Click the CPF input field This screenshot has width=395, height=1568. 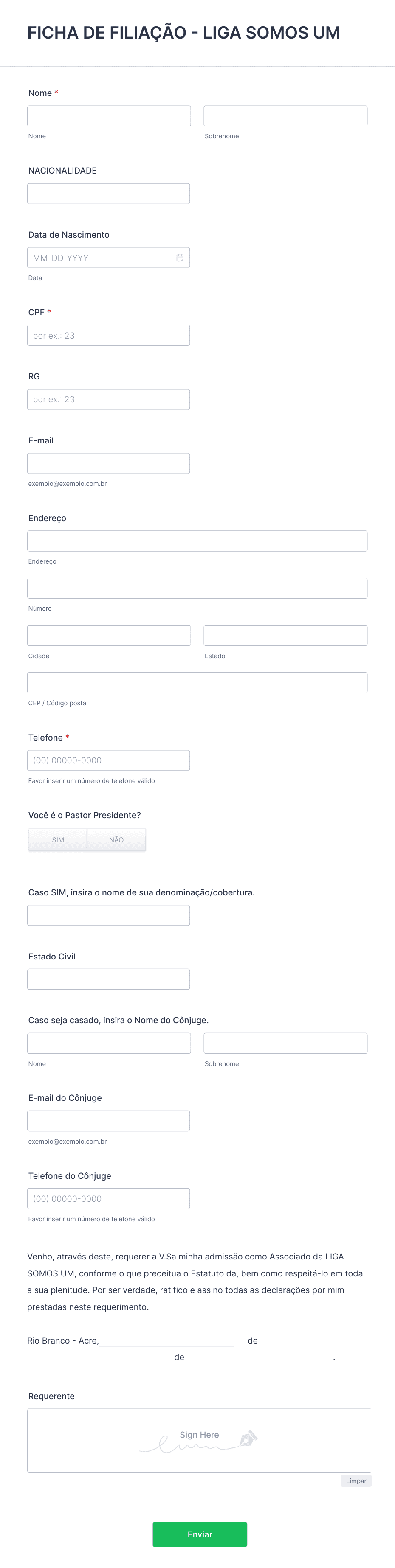click(108, 335)
